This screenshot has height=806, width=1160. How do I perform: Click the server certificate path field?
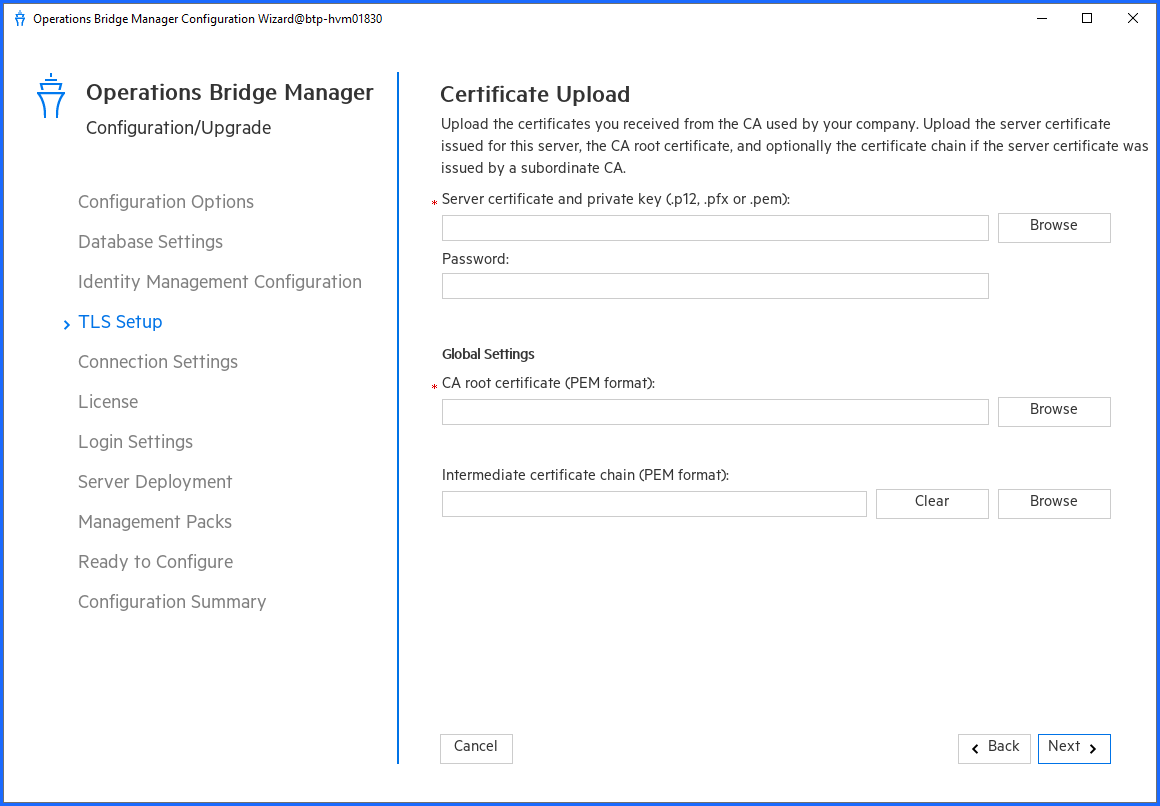tap(714, 227)
